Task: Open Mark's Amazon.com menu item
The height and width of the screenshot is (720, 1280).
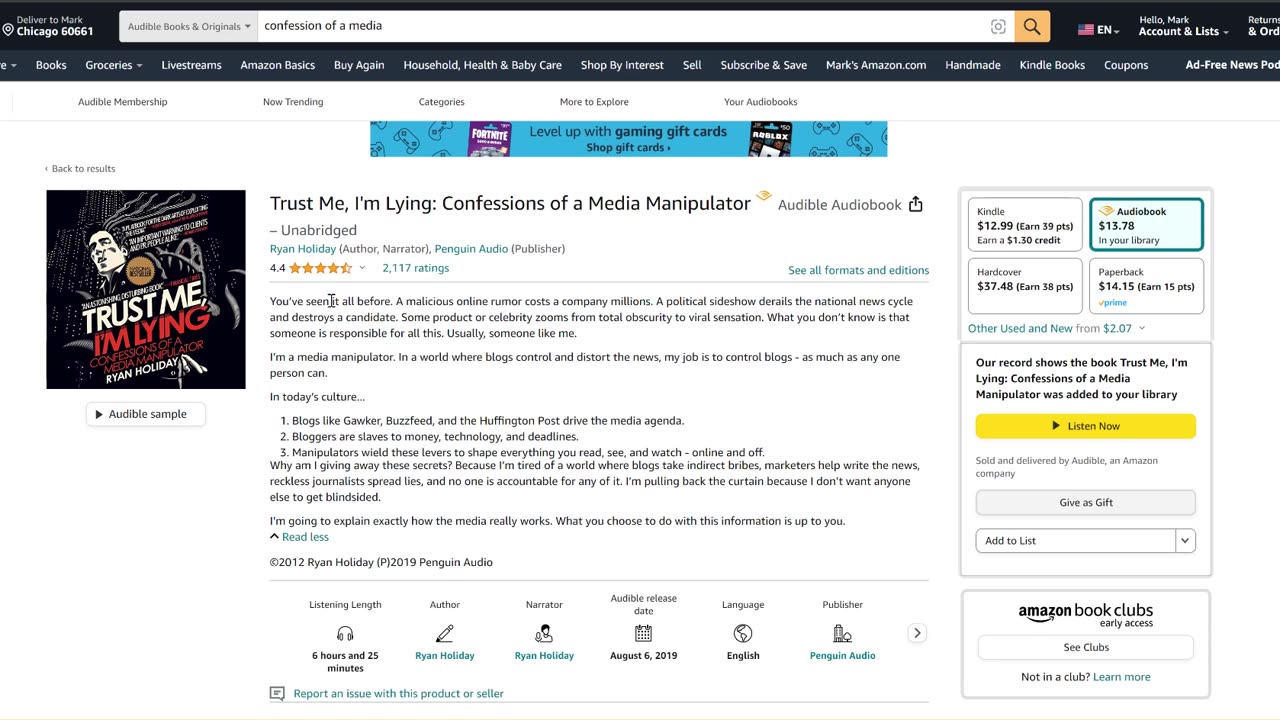Action: click(876, 65)
